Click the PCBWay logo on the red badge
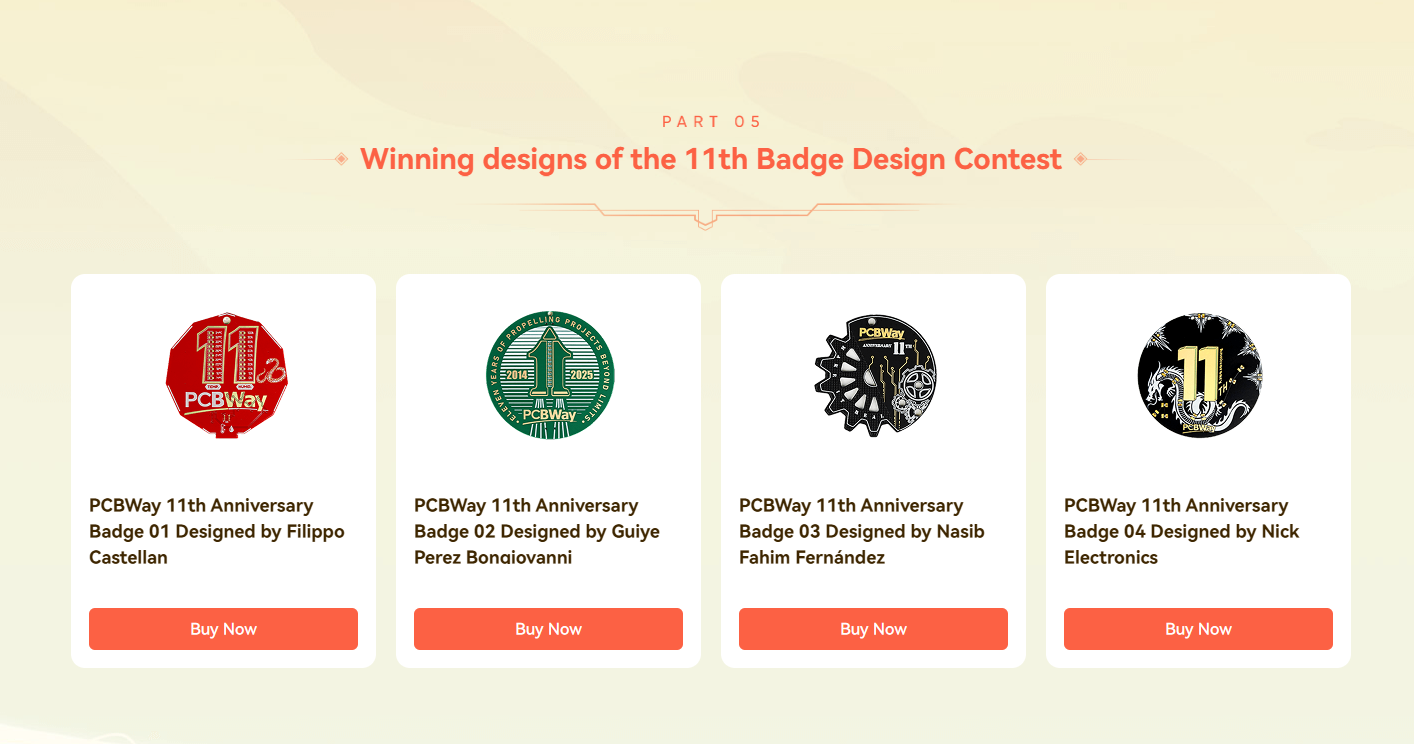 (226, 401)
